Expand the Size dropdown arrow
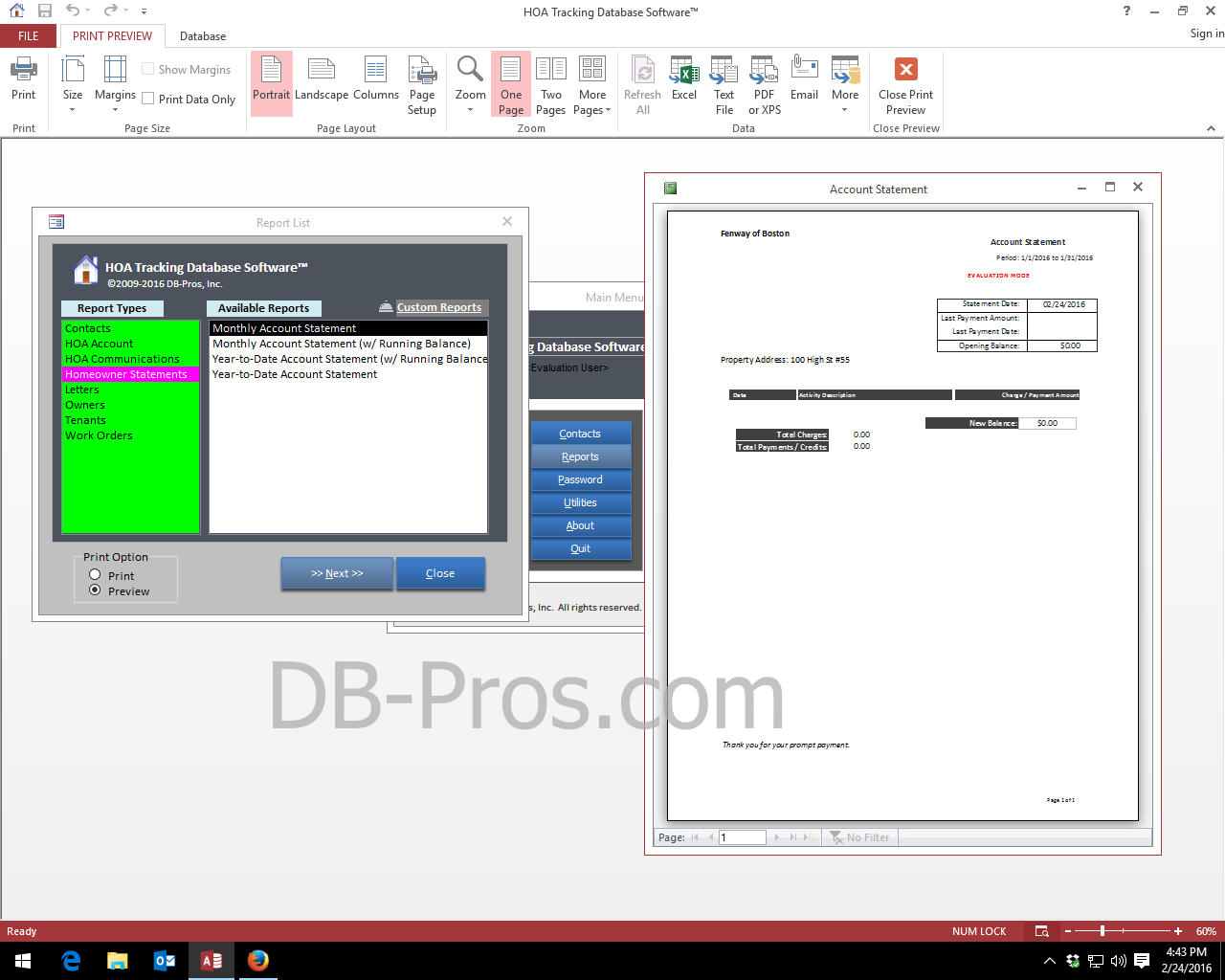The width and height of the screenshot is (1225, 980). (x=73, y=110)
